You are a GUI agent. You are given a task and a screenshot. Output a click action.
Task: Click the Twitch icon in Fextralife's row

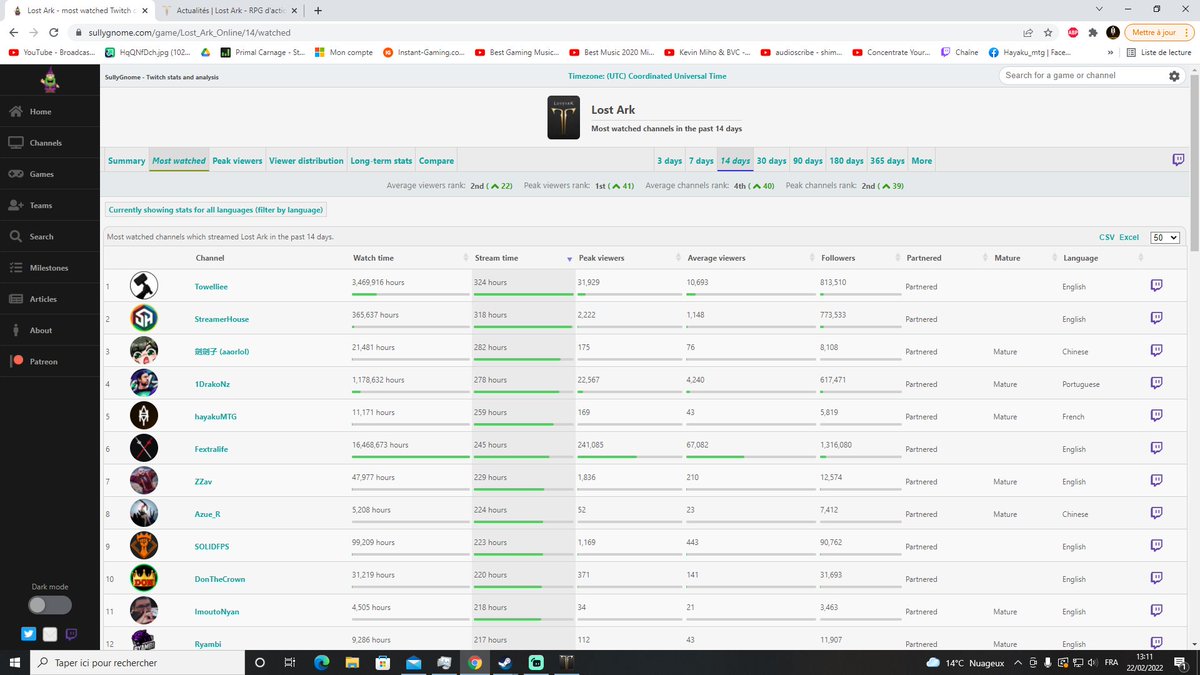point(1156,449)
